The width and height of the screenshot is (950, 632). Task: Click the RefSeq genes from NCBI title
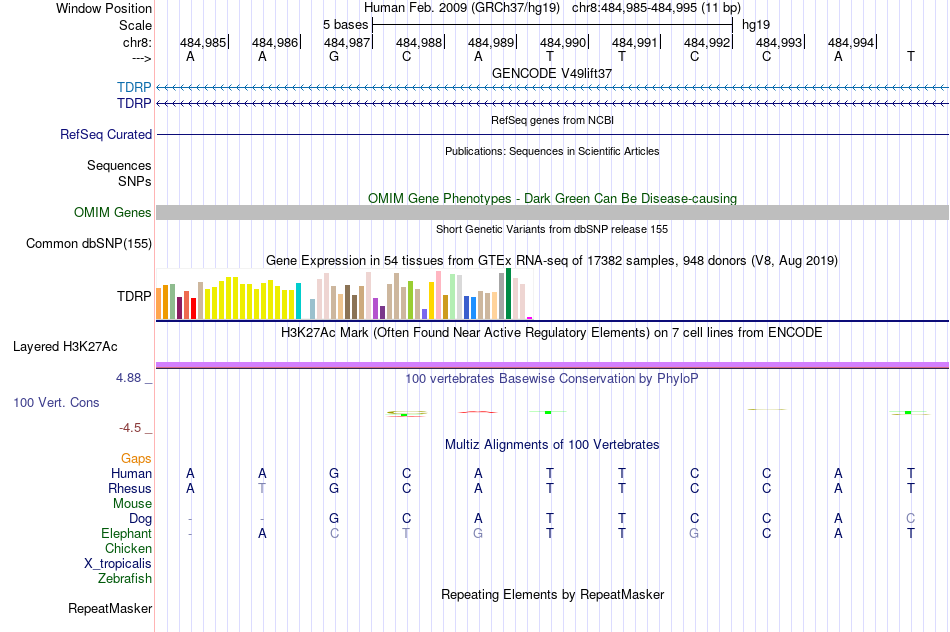553,120
